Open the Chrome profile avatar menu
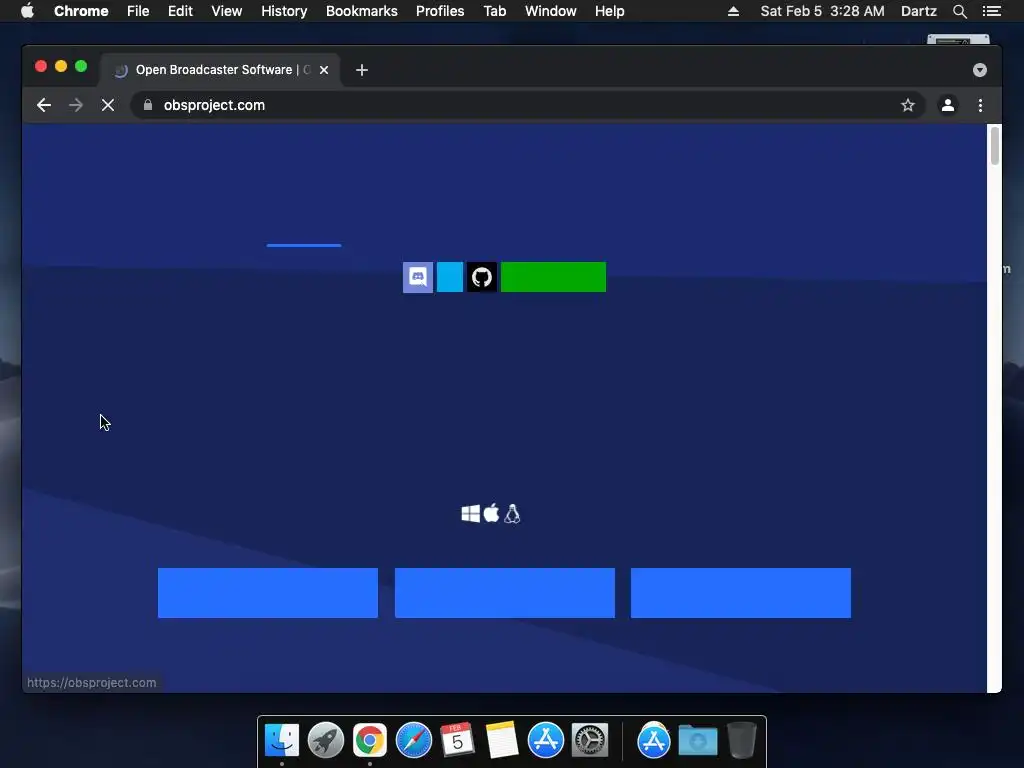The image size is (1024, 768). 948,105
